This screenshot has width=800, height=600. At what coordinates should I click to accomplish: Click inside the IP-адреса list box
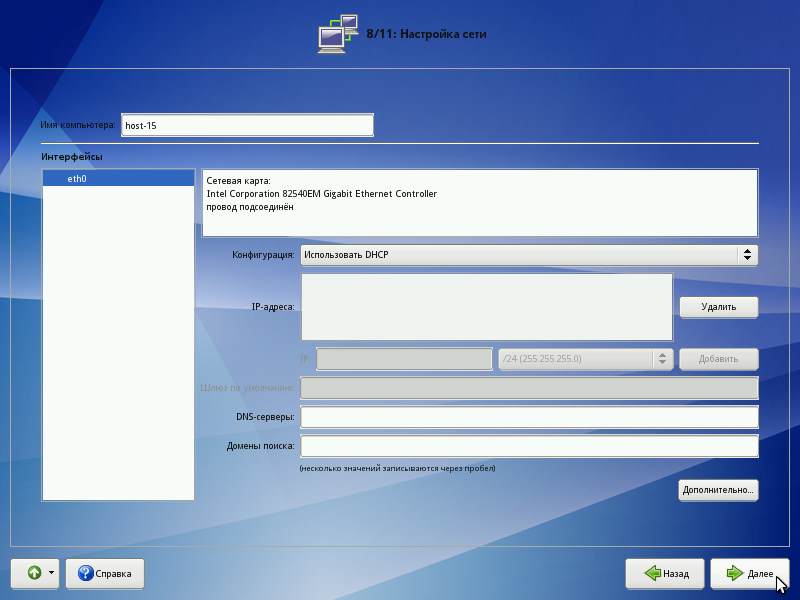point(487,307)
